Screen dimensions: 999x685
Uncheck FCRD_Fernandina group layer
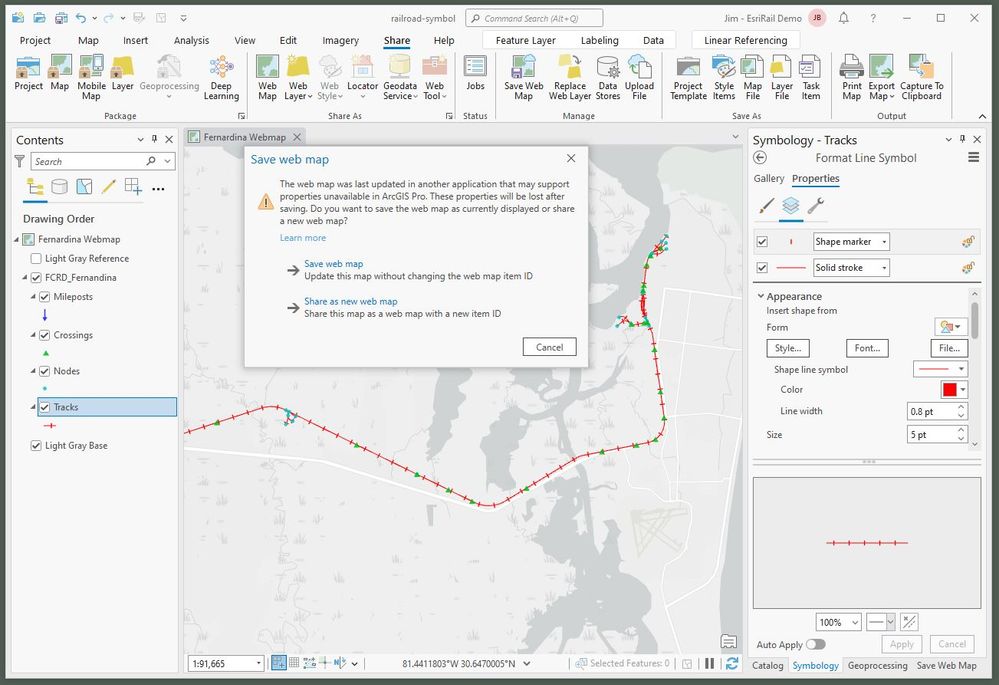(36, 277)
